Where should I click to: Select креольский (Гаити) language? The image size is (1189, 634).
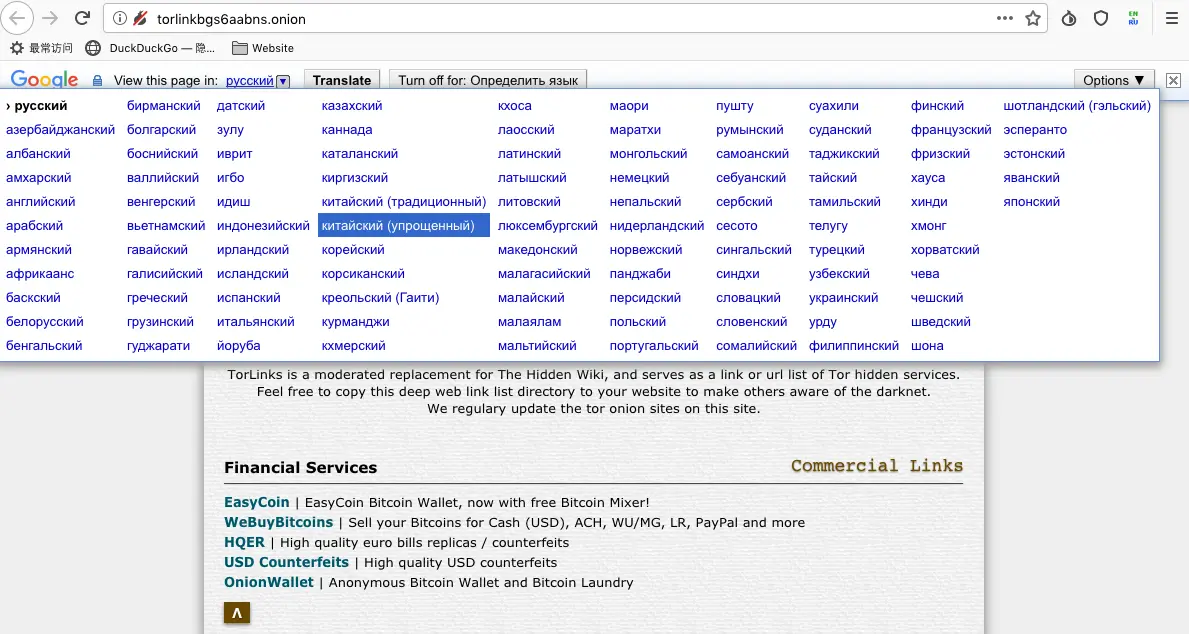(381, 297)
